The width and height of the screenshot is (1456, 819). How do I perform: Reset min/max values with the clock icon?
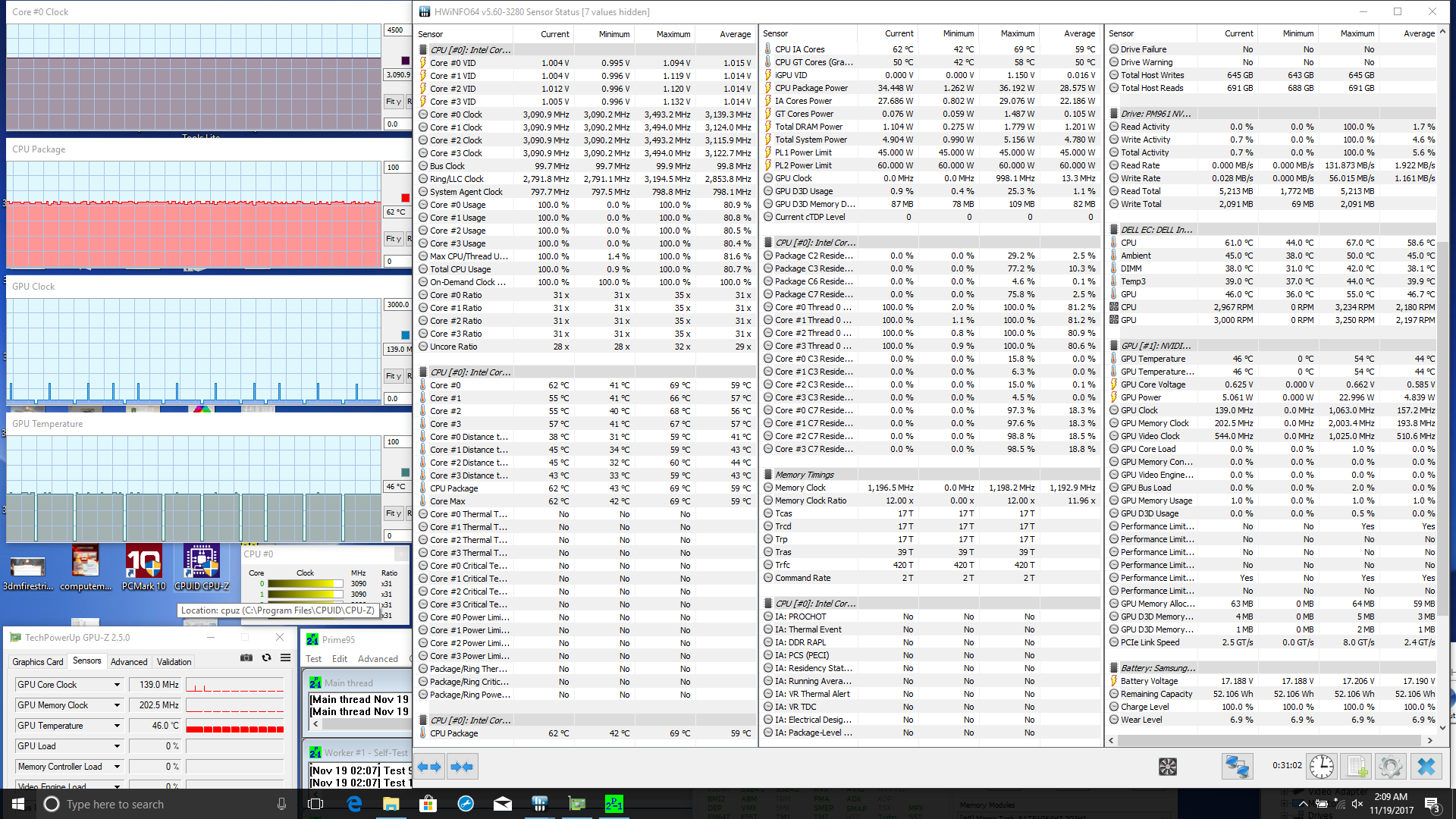pos(1322,767)
